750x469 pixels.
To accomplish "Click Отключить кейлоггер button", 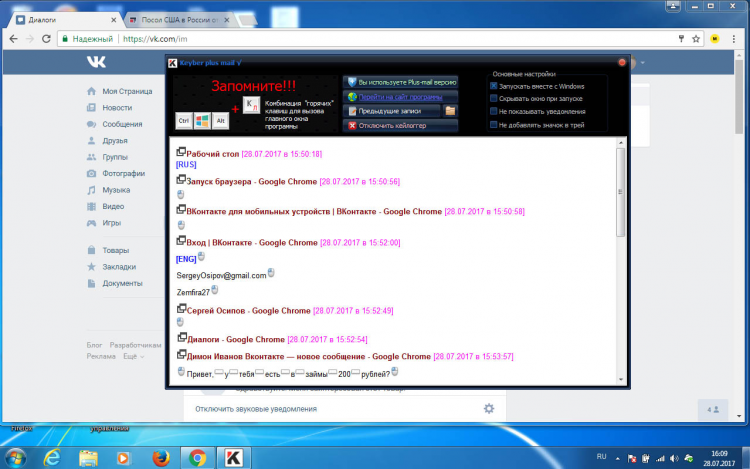I will (x=400, y=125).
